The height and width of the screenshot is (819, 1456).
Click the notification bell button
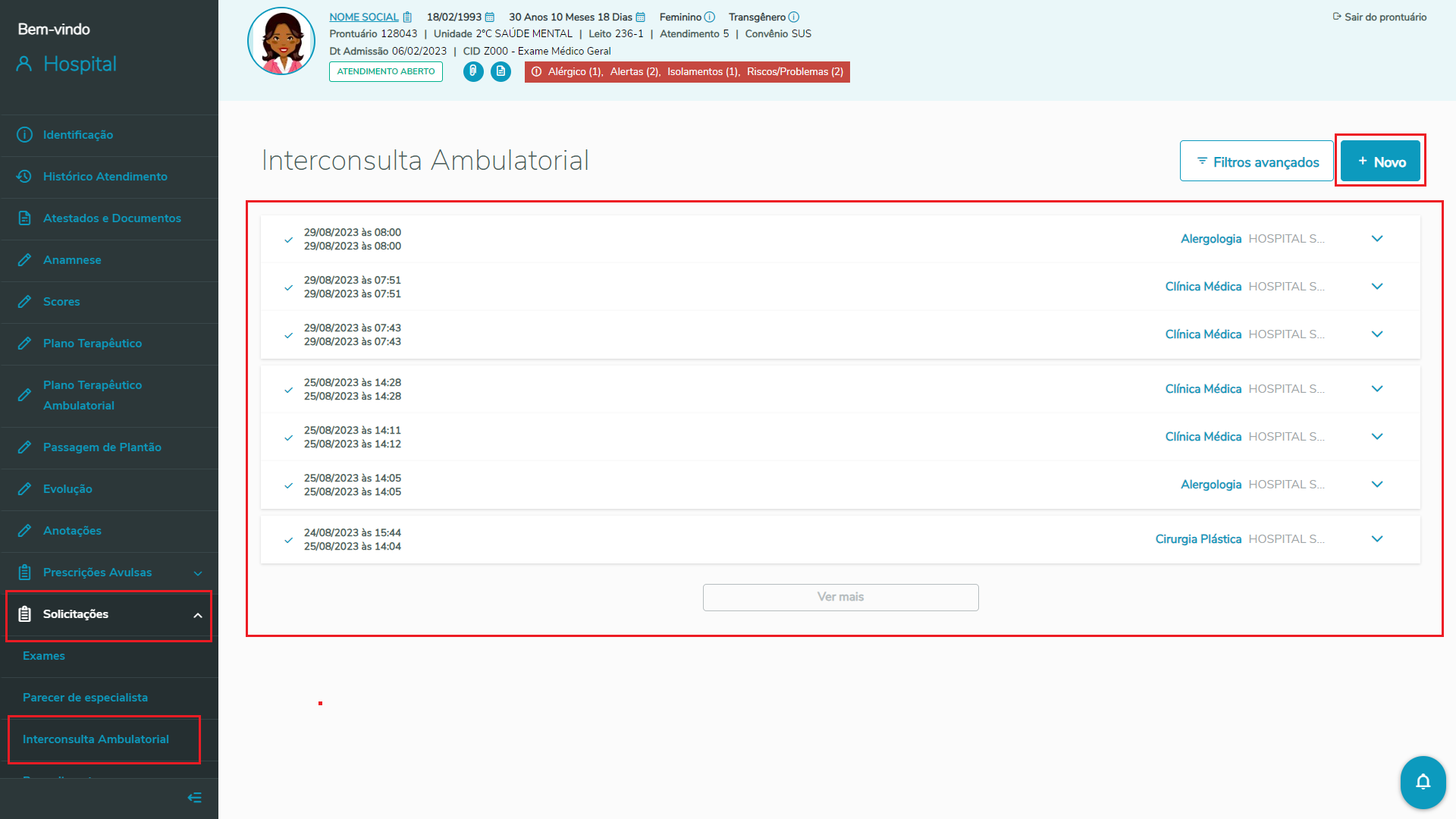pos(1423,782)
